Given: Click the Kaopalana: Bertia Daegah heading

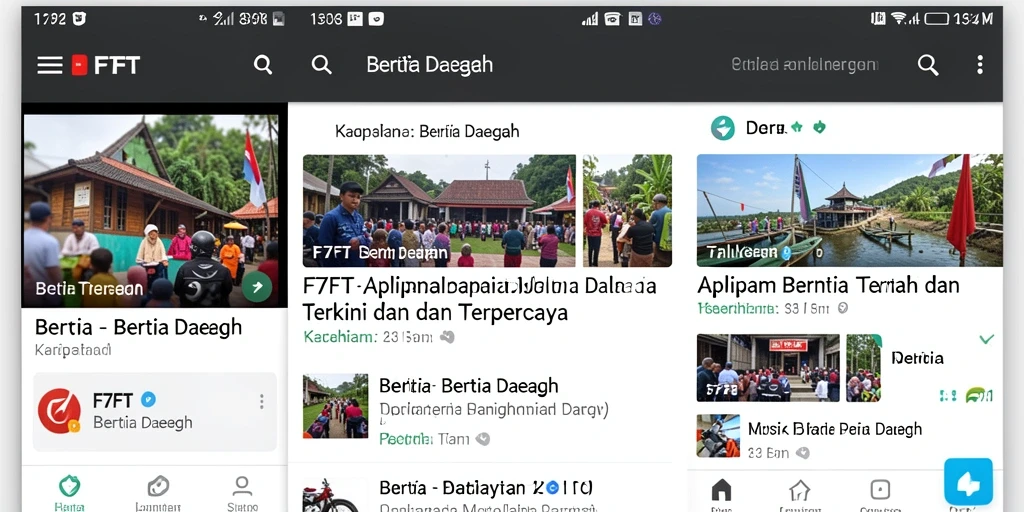Looking at the screenshot, I should [x=427, y=131].
